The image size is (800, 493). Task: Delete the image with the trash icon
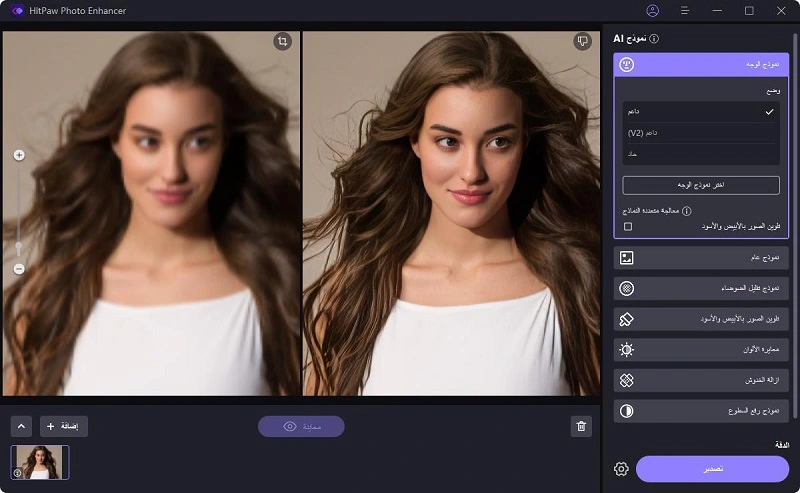581,427
